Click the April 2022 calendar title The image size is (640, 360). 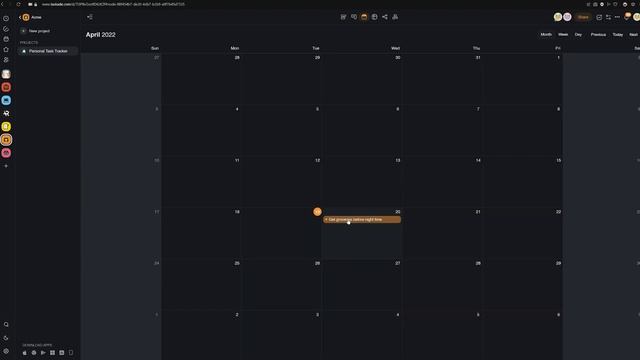100,35
